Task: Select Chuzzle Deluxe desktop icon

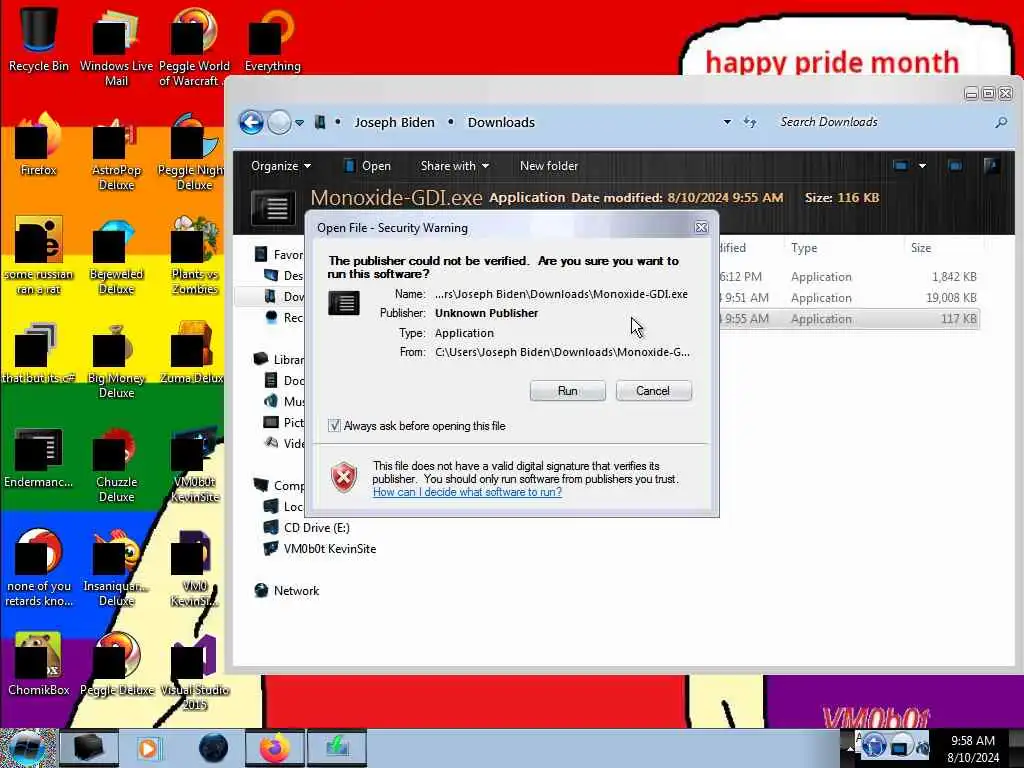Action: [116, 464]
